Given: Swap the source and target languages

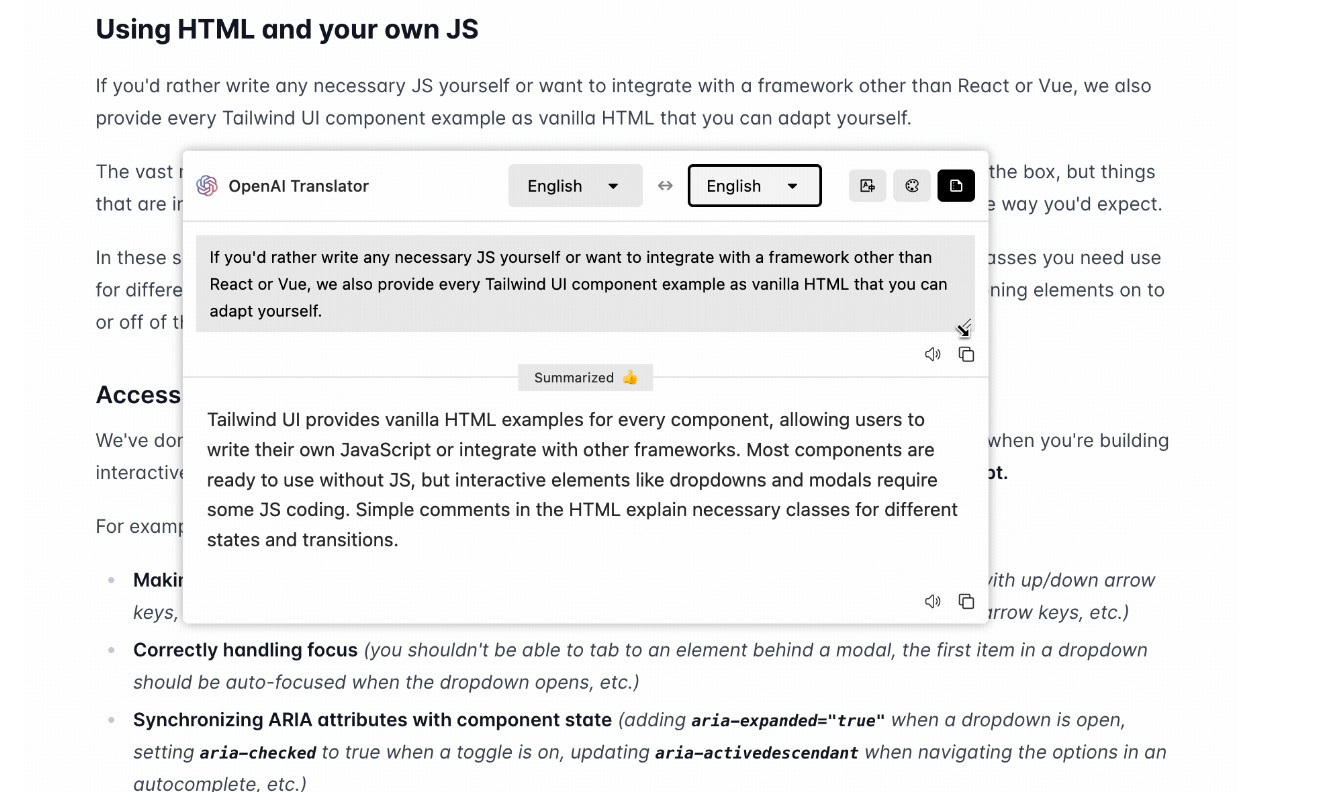Looking at the screenshot, I should [x=665, y=186].
